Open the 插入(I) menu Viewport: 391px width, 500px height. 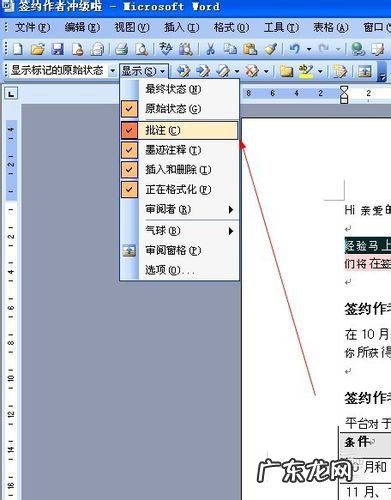(x=181, y=27)
